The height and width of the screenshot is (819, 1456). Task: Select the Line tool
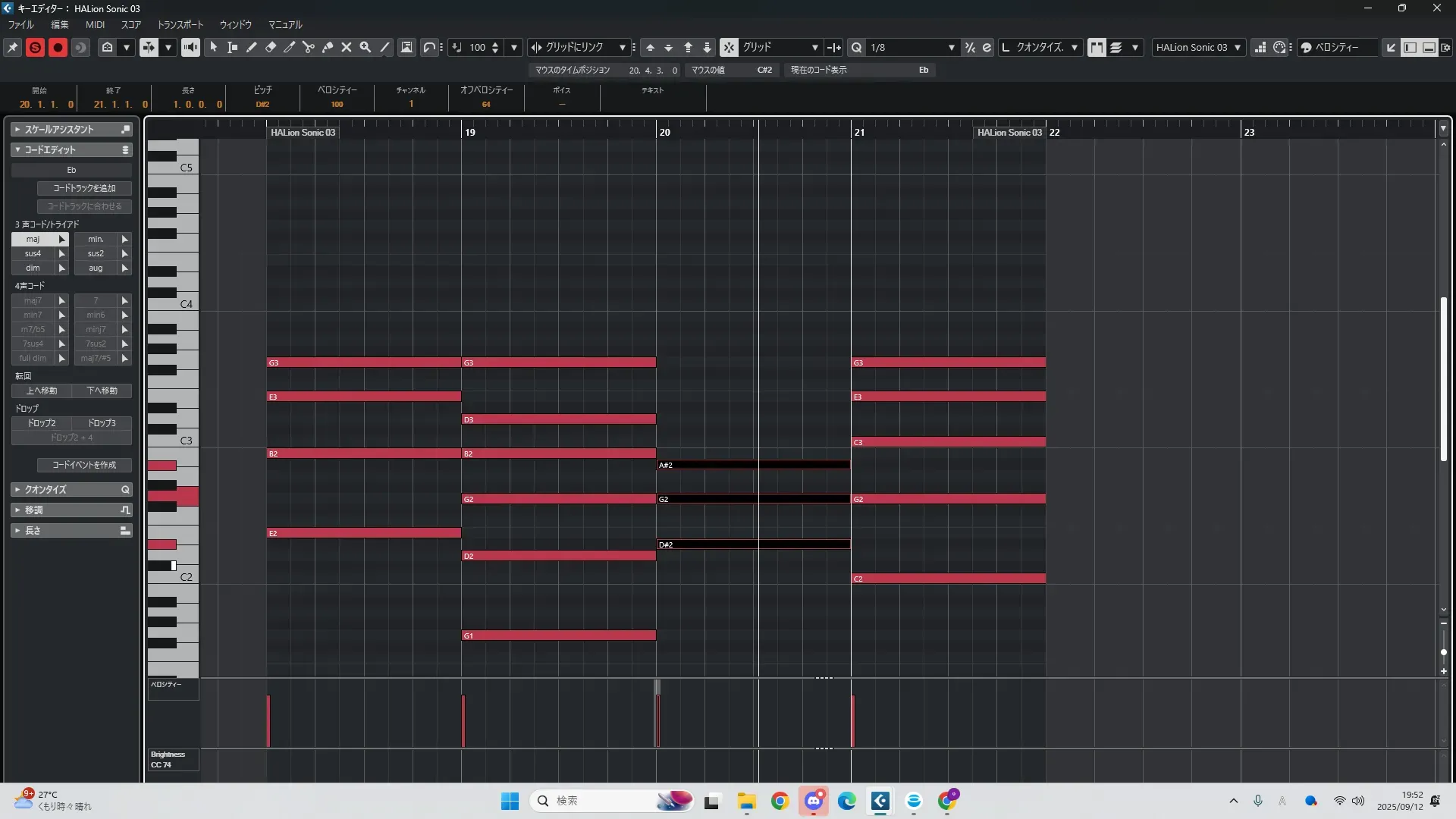click(384, 47)
